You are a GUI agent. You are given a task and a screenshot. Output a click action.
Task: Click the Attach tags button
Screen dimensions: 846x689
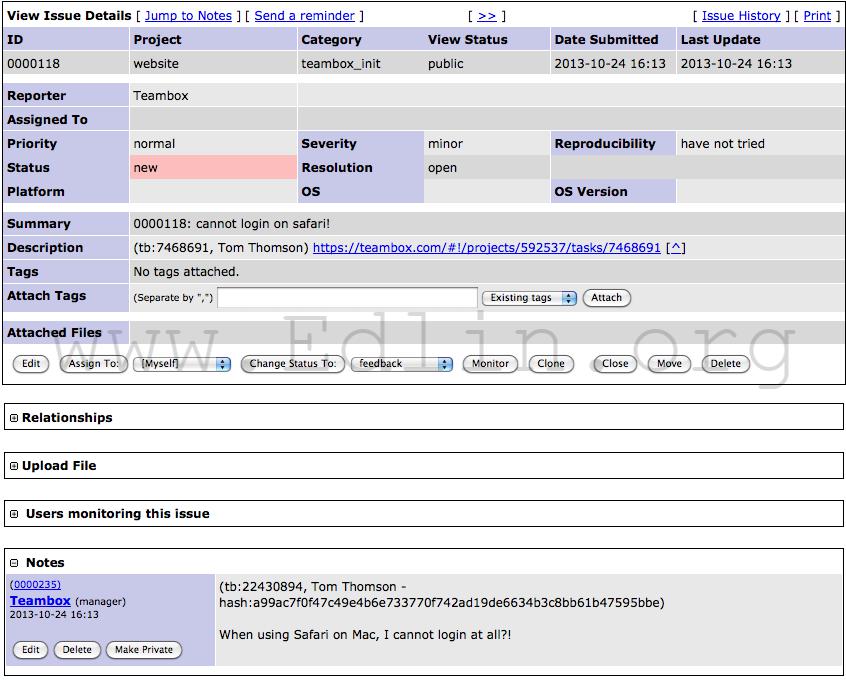click(606, 298)
